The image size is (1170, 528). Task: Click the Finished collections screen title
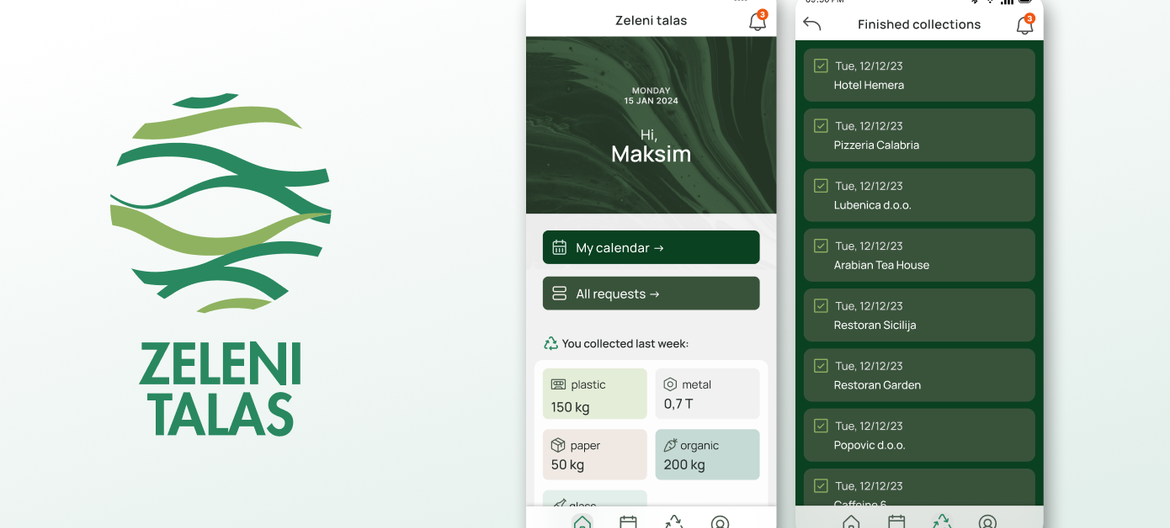[919, 25]
